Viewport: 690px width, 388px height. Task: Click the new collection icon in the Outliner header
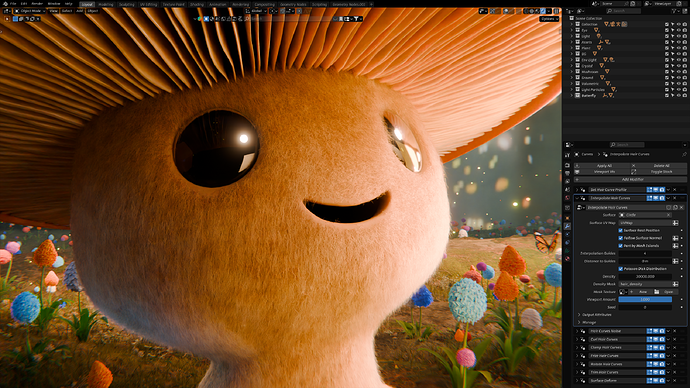(x=685, y=11)
